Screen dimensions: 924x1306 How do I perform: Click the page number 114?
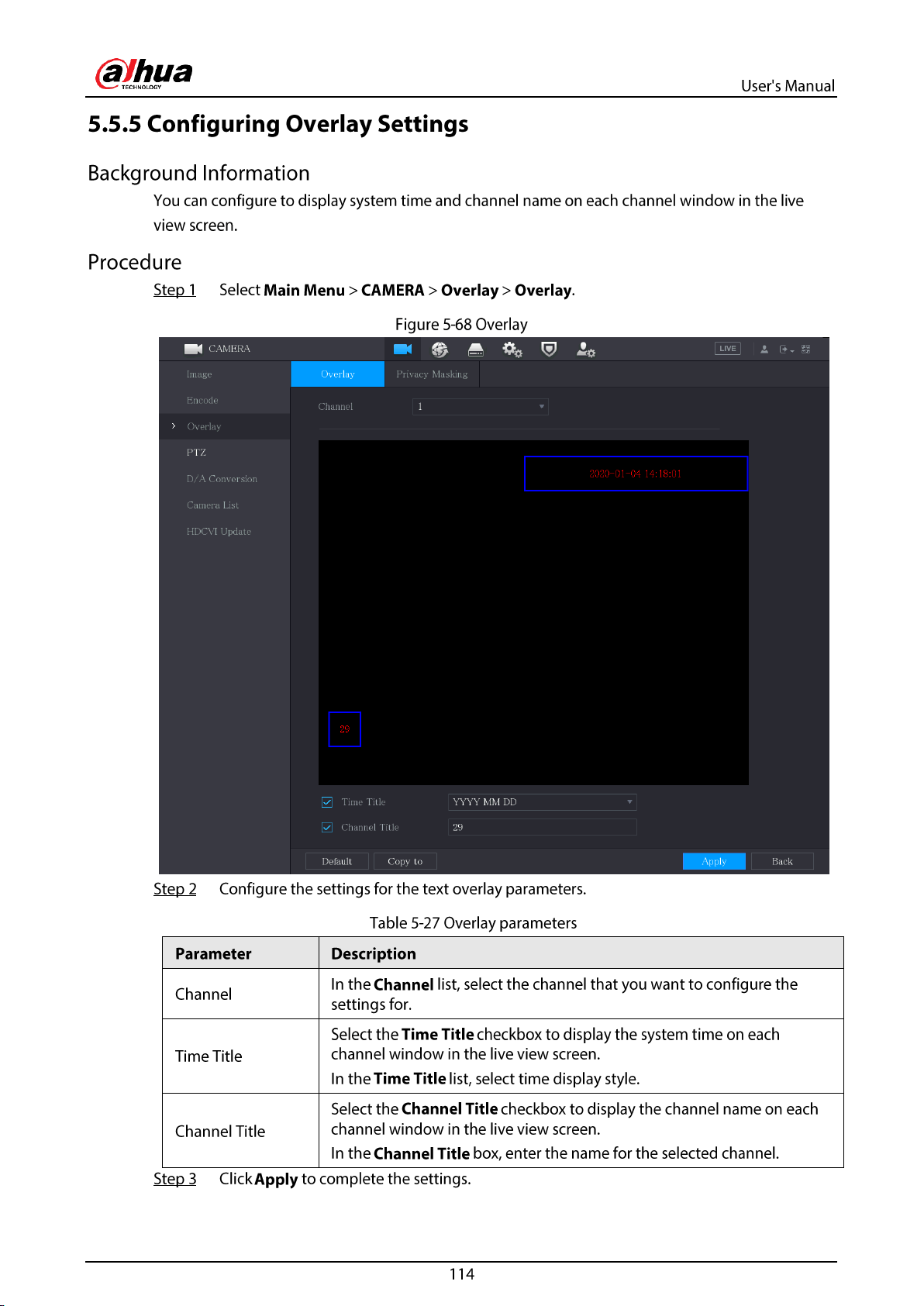(x=462, y=1274)
